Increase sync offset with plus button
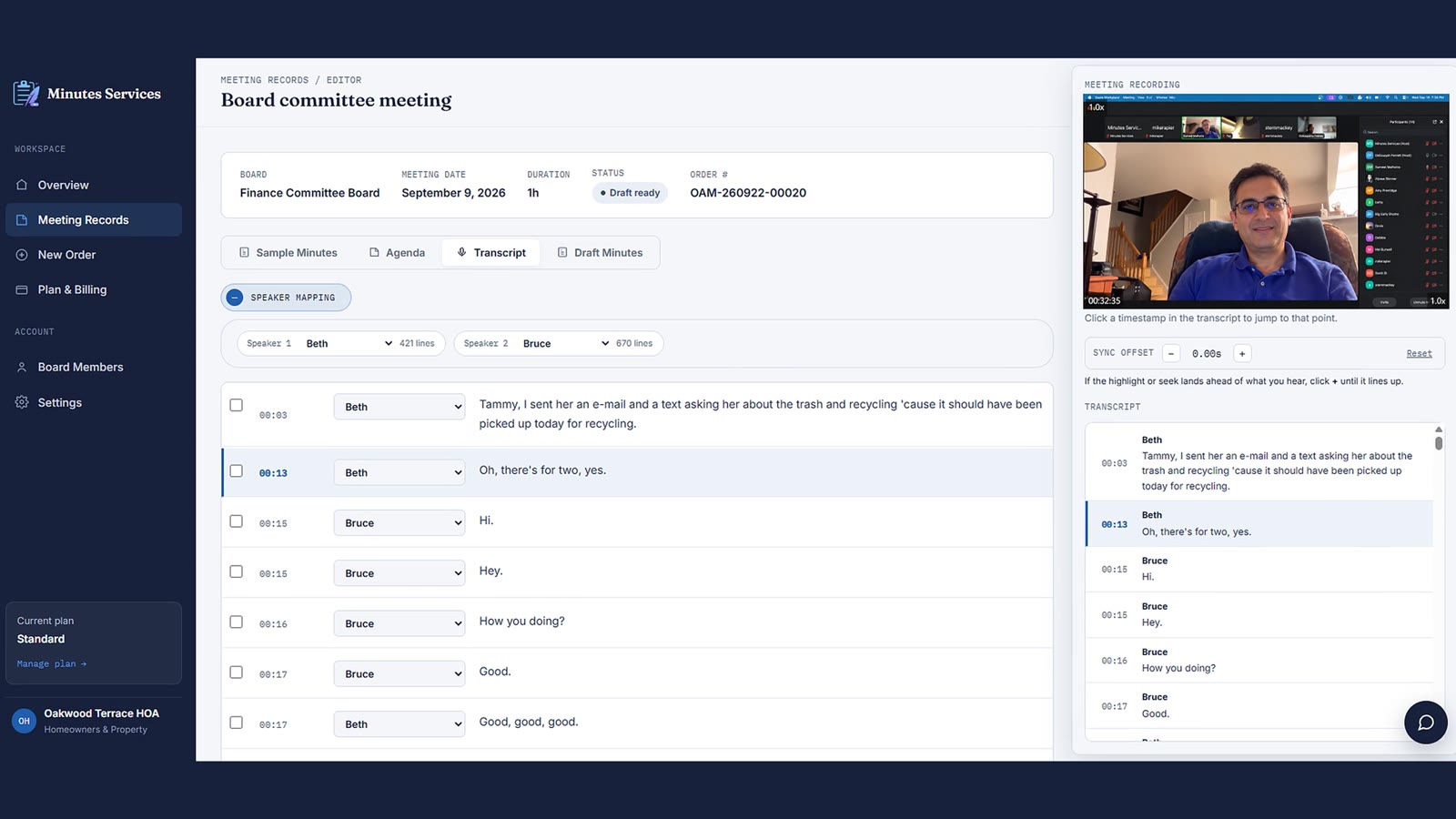The width and height of the screenshot is (1456, 819). (x=1242, y=353)
